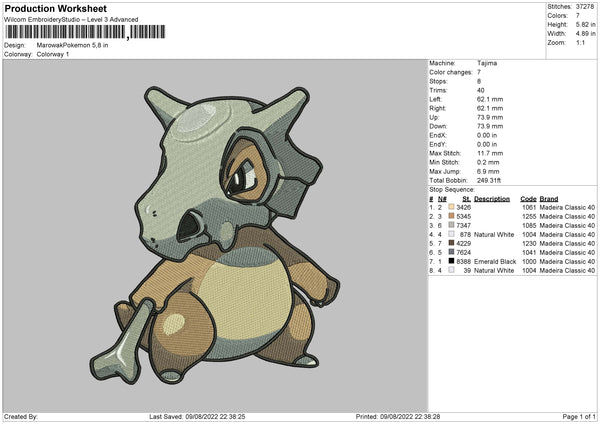Select the Height value 5.82 in
Image resolution: width=600 pixels, height=424 pixels.
pos(585,24)
